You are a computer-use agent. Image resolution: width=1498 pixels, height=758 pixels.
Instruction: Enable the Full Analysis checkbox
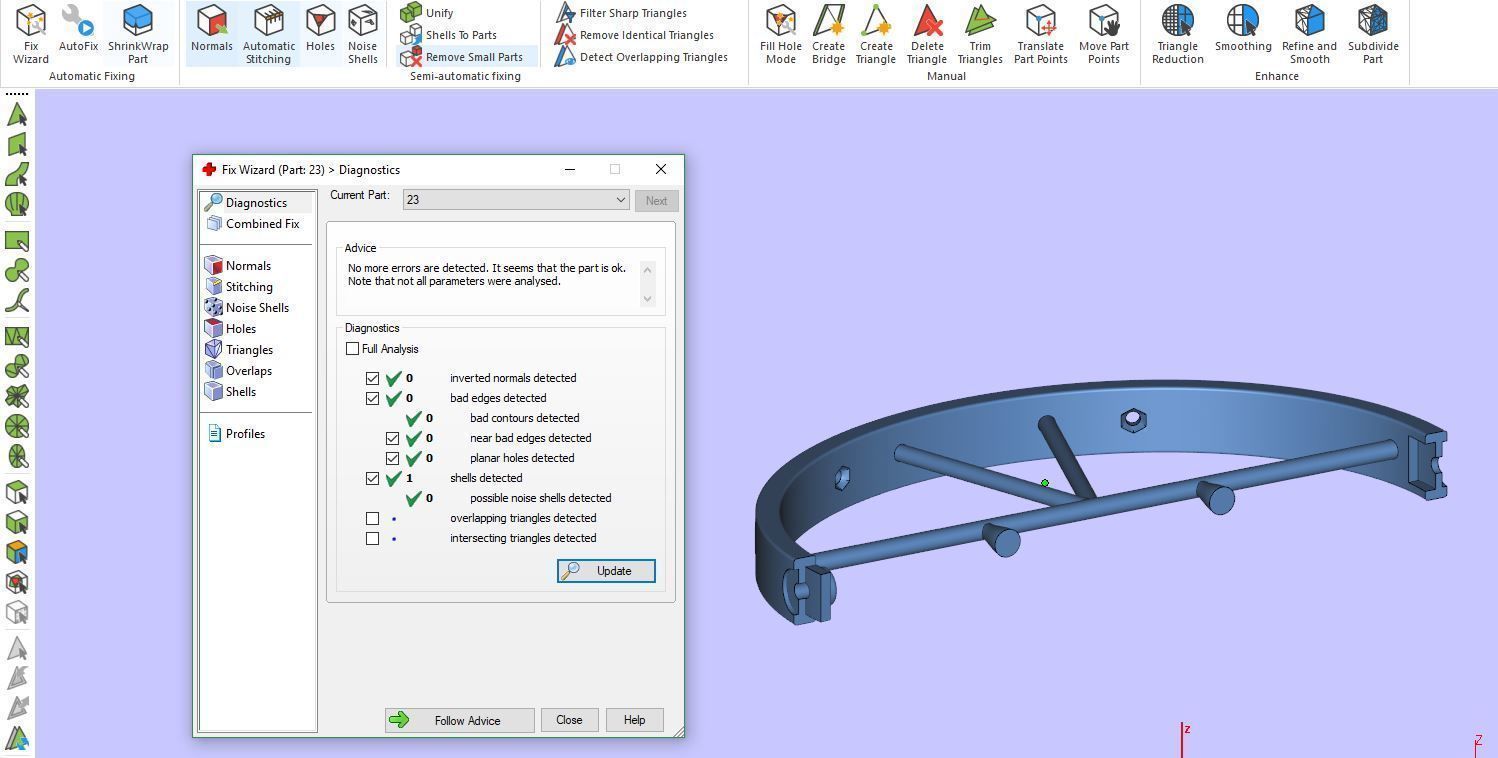[x=352, y=349]
